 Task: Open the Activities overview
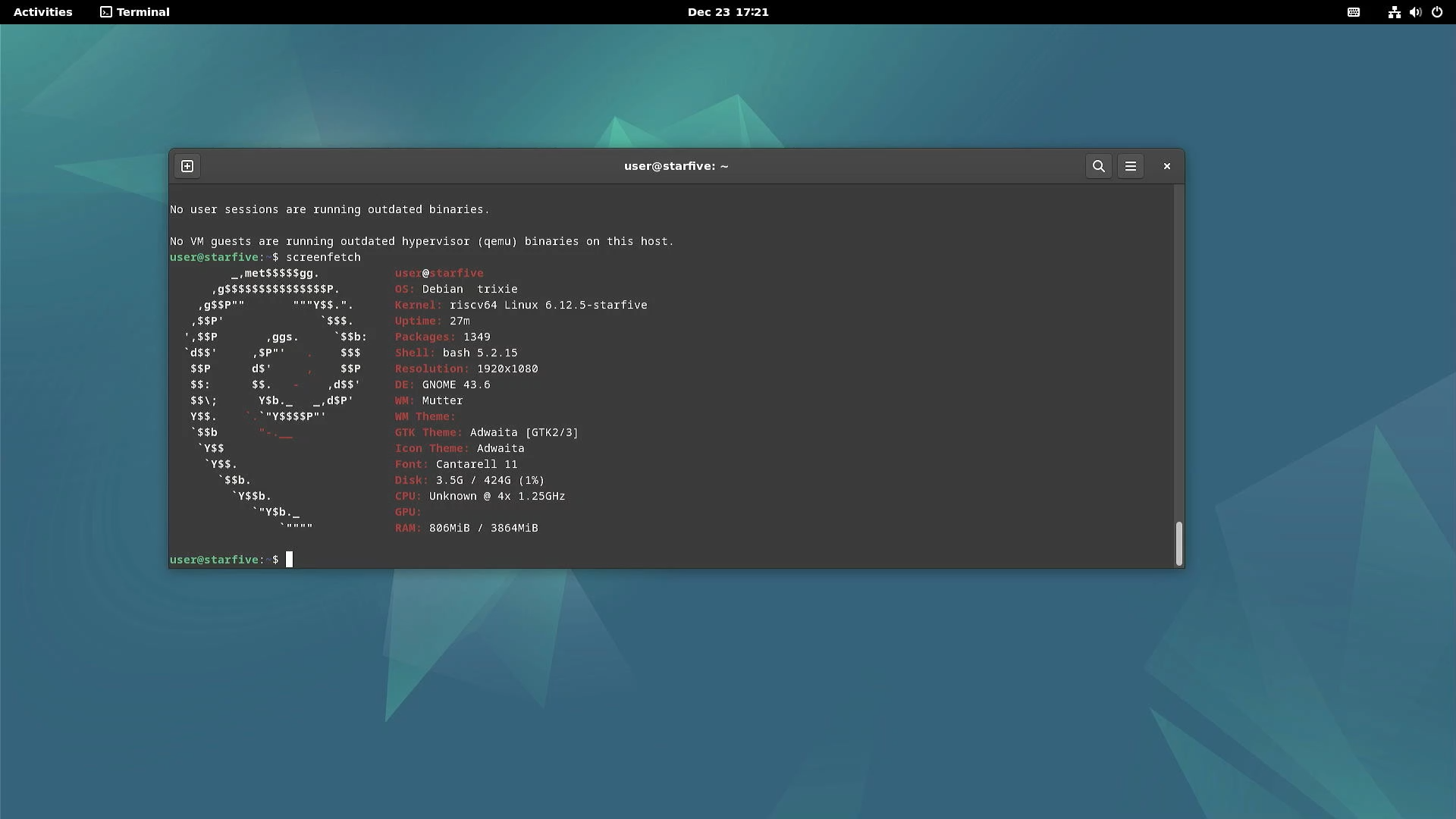[43, 12]
